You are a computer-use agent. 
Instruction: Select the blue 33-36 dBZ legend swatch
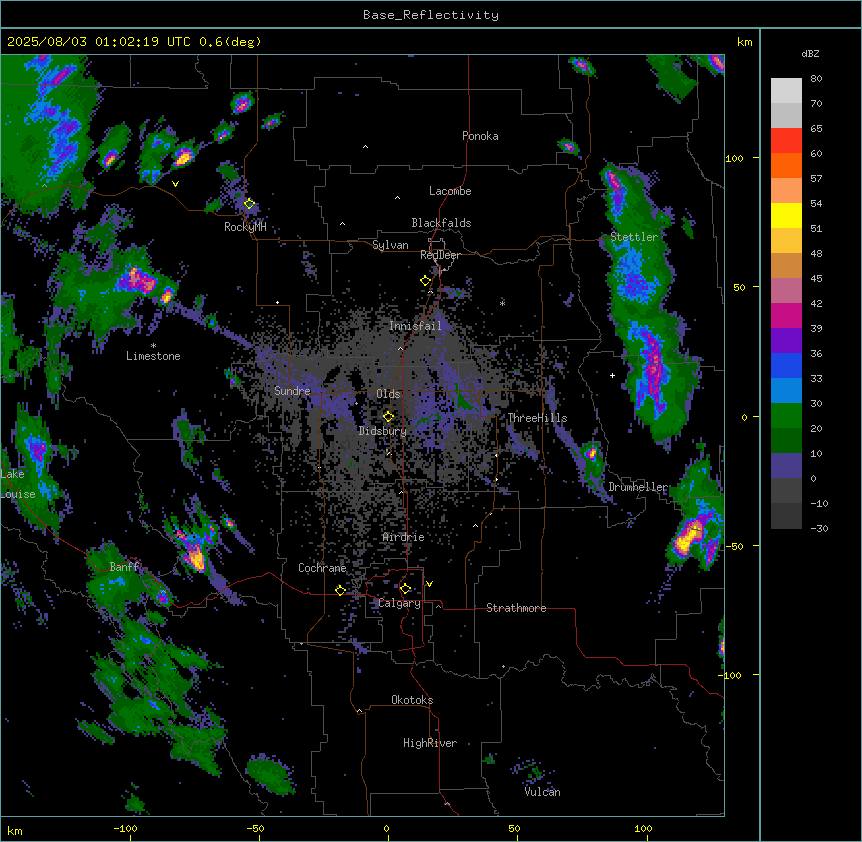[786, 366]
